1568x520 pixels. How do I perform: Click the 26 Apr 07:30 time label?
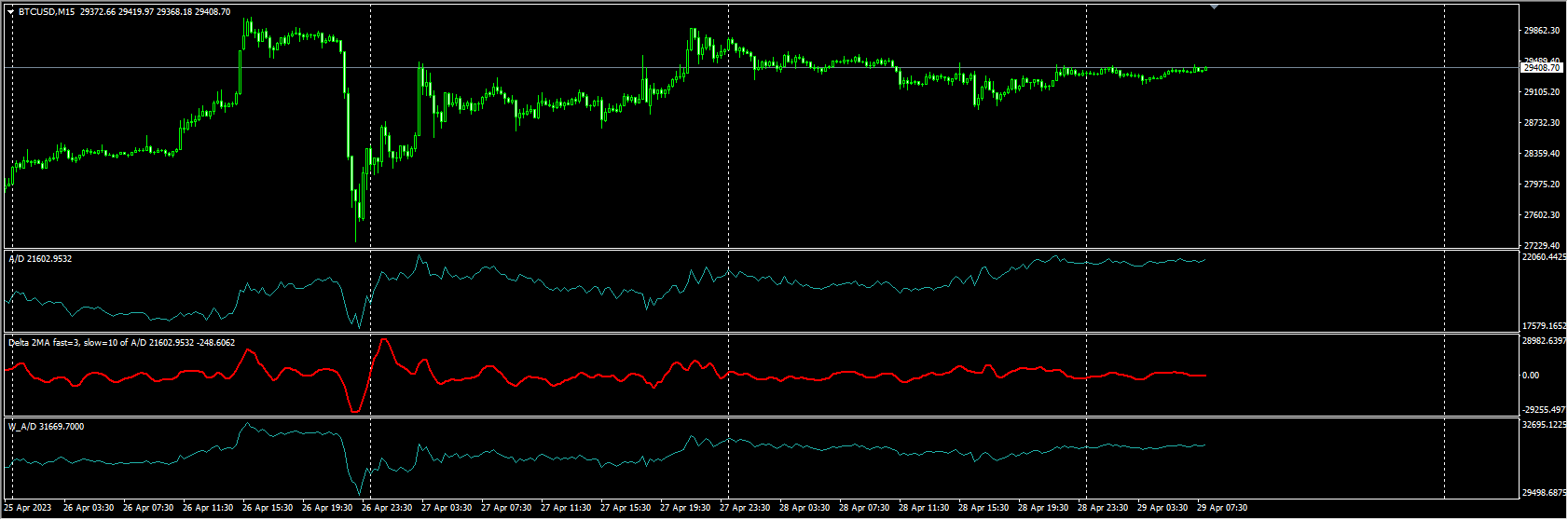point(148,509)
